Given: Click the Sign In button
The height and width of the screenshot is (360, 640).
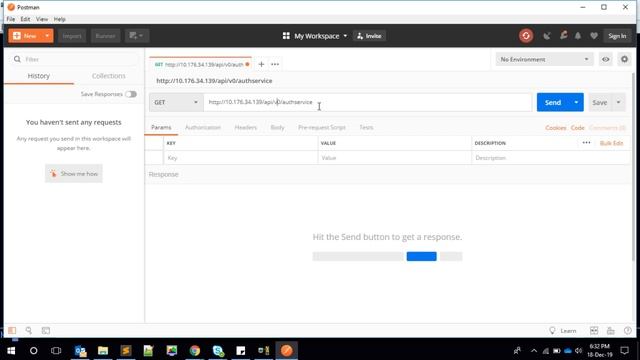Looking at the screenshot, I should (x=617, y=36).
